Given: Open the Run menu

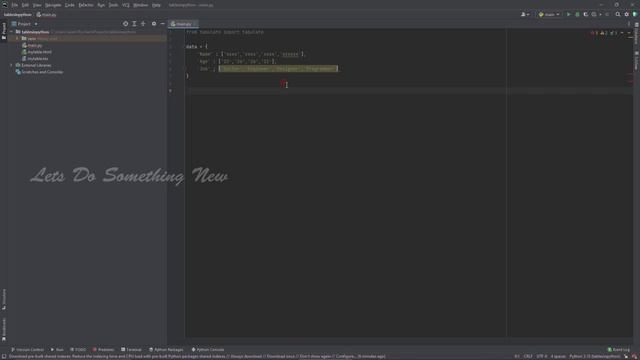Looking at the screenshot, I should (101, 5).
